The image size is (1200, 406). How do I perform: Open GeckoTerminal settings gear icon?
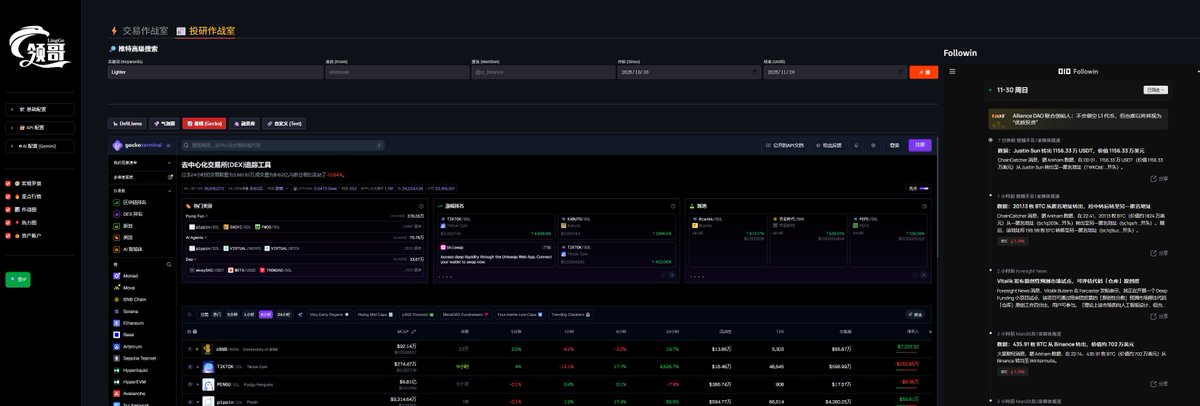click(873, 145)
